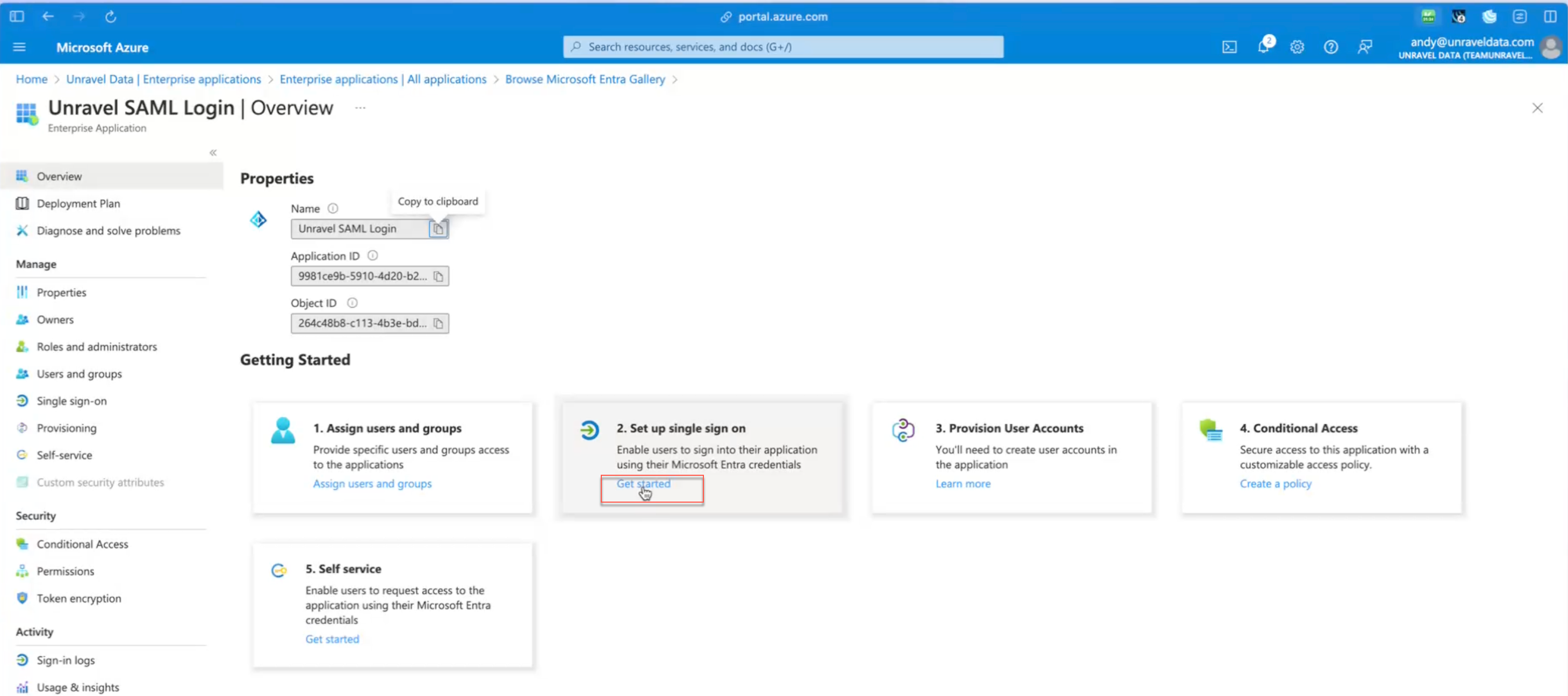Image resolution: width=1568 pixels, height=696 pixels.
Task: Select the Sign-in logs activity item
Action: (x=65, y=659)
